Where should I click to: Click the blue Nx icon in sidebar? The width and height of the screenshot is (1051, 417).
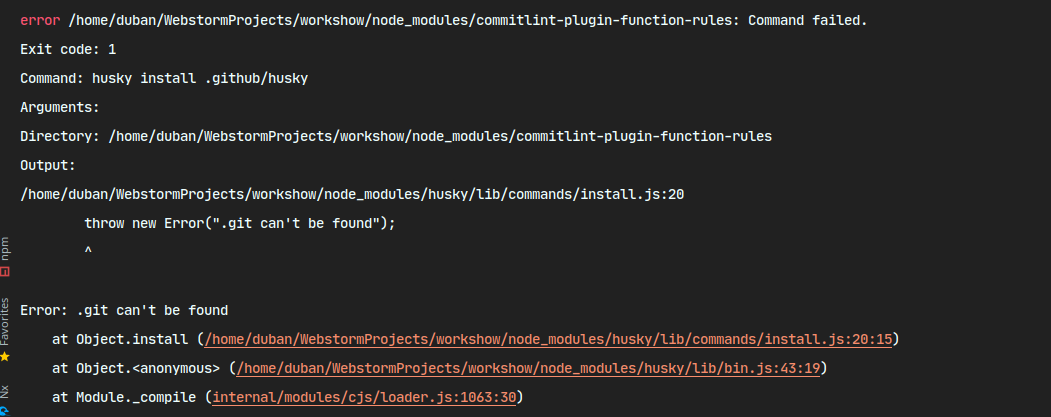point(5,410)
